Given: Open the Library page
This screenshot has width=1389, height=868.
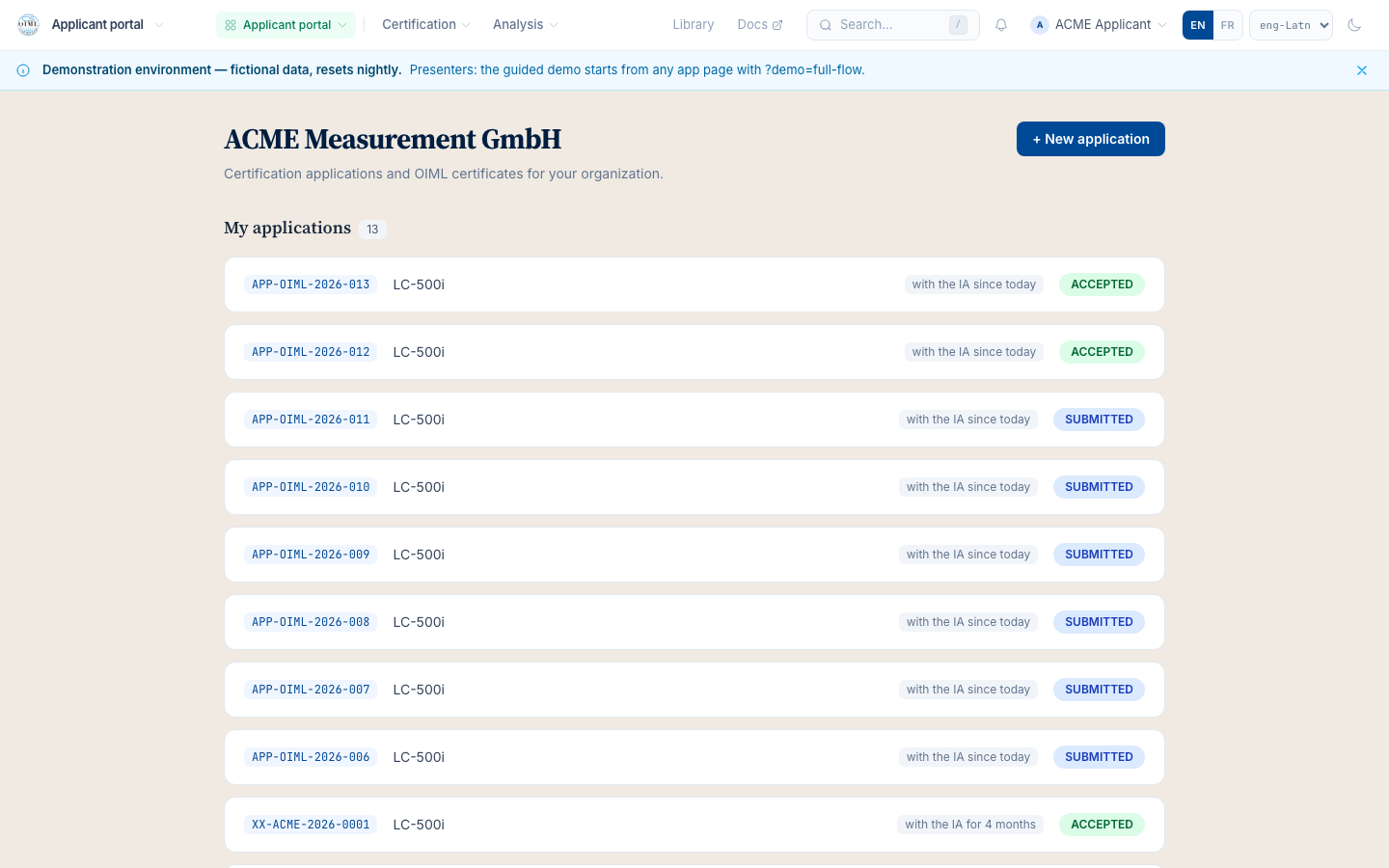Looking at the screenshot, I should pyautogui.click(x=694, y=25).
